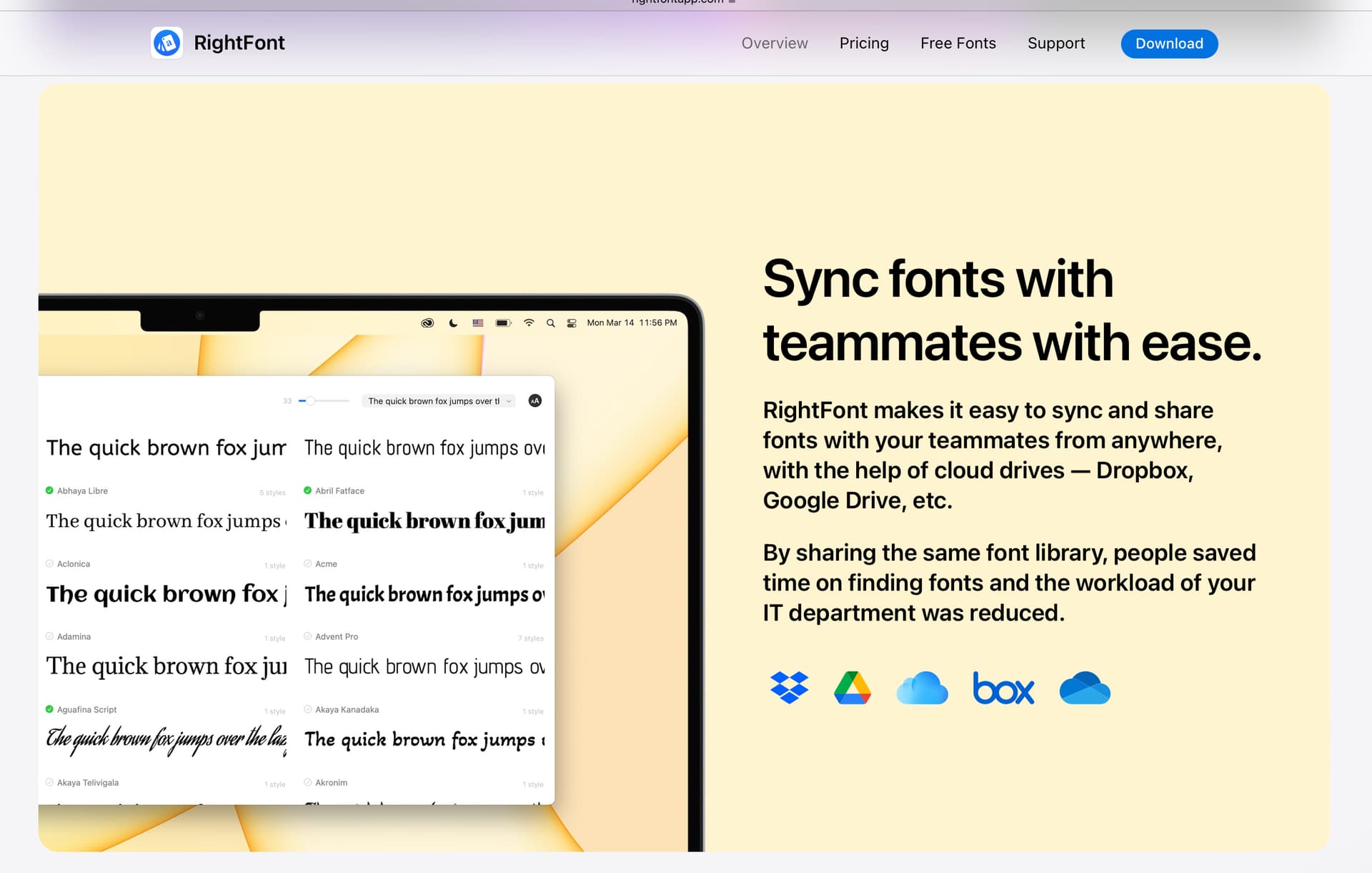This screenshot has width=1372, height=873.
Task: Click the 'Mon Mar 14 11:56 PM' clock
Action: 632,323
